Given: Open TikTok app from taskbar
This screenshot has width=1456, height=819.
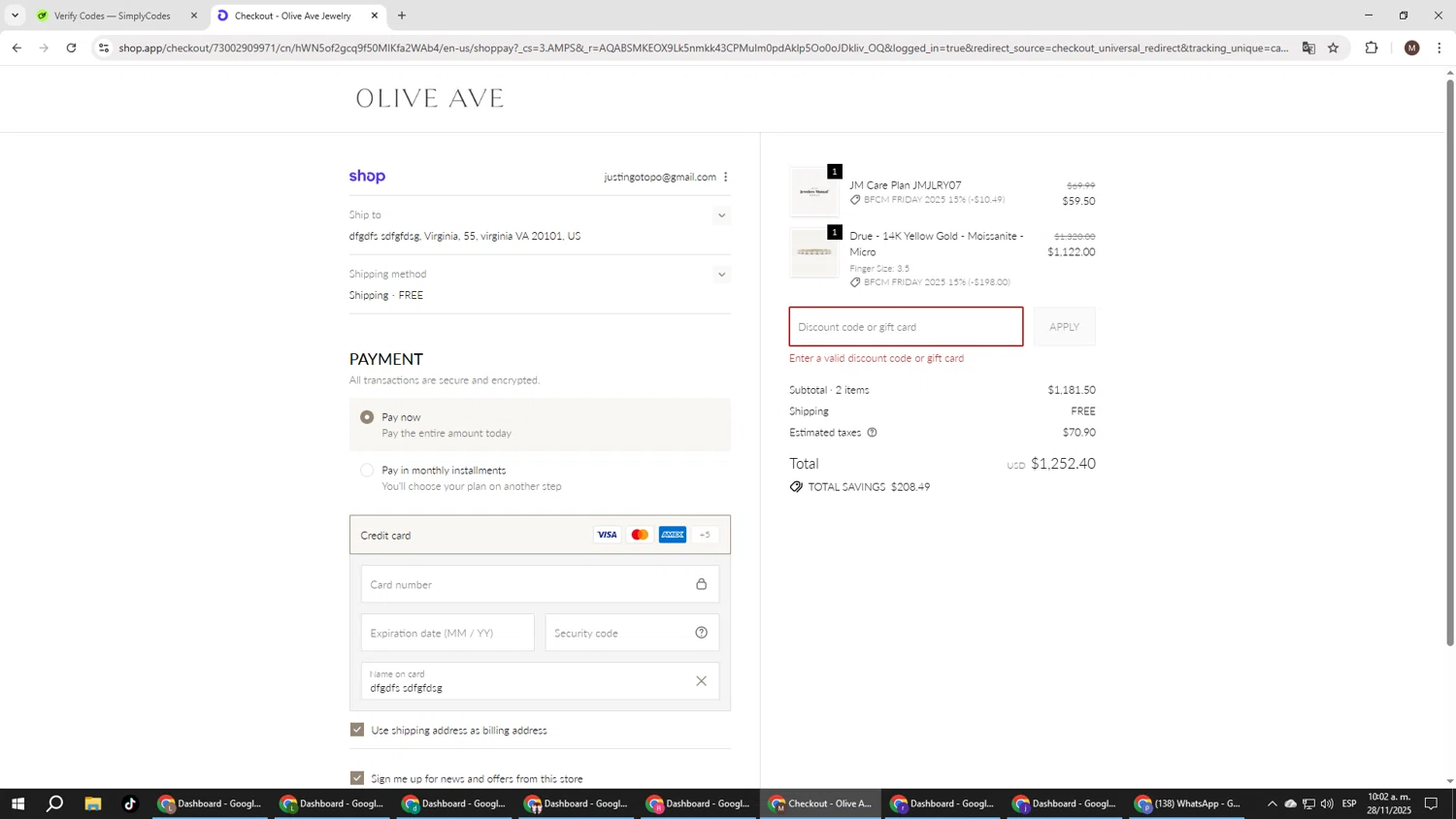Looking at the screenshot, I should pyautogui.click(x=130, y=803).
